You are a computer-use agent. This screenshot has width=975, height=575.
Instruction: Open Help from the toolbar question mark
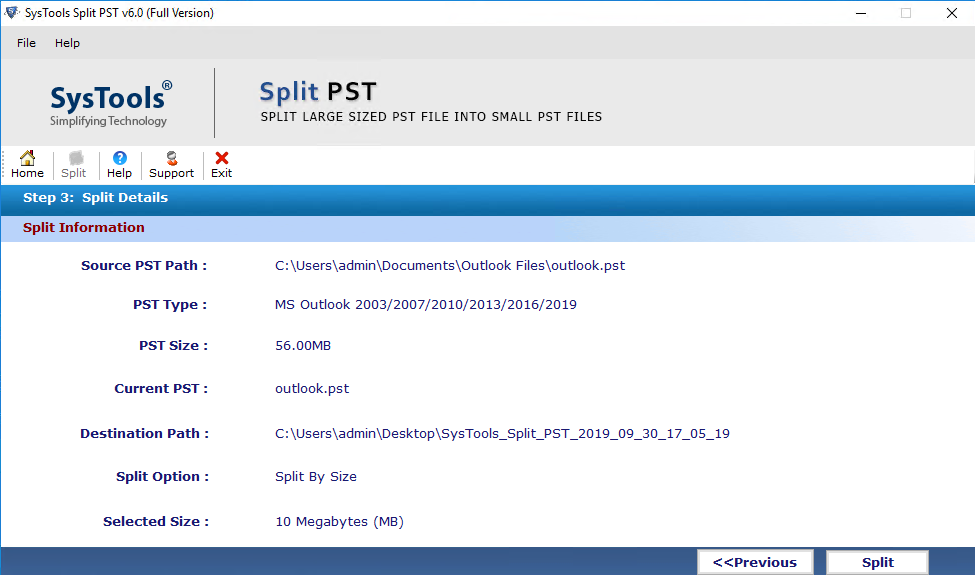pos(119,165)
